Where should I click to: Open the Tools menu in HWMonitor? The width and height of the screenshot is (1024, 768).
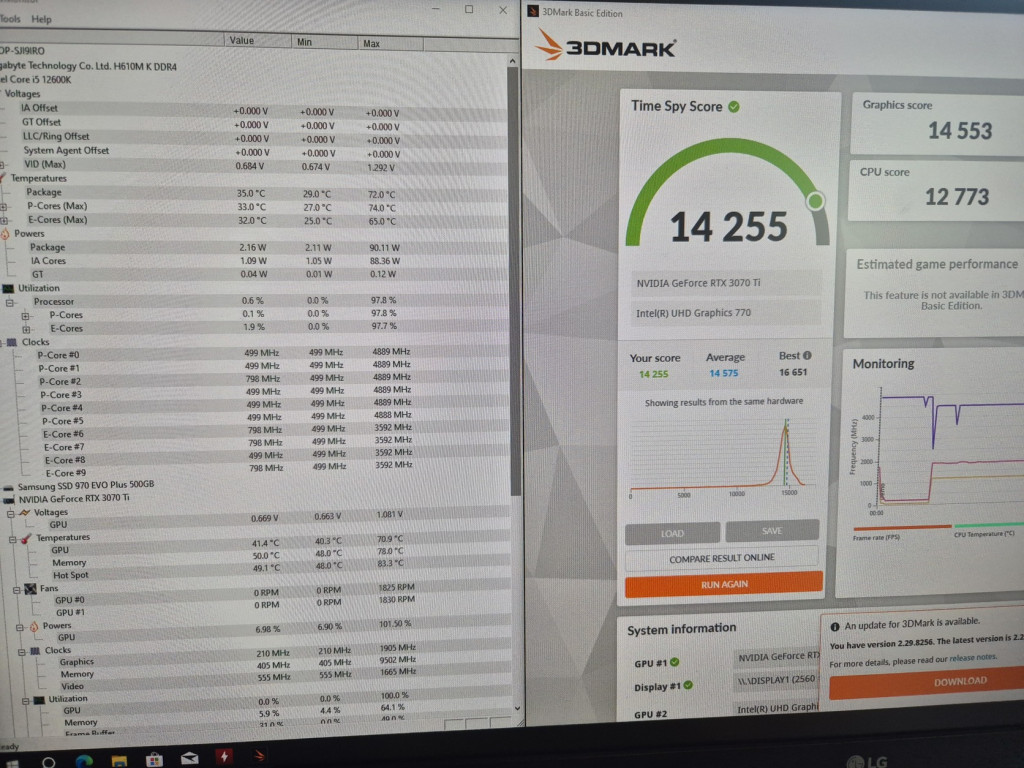click(x=9, y=19)
